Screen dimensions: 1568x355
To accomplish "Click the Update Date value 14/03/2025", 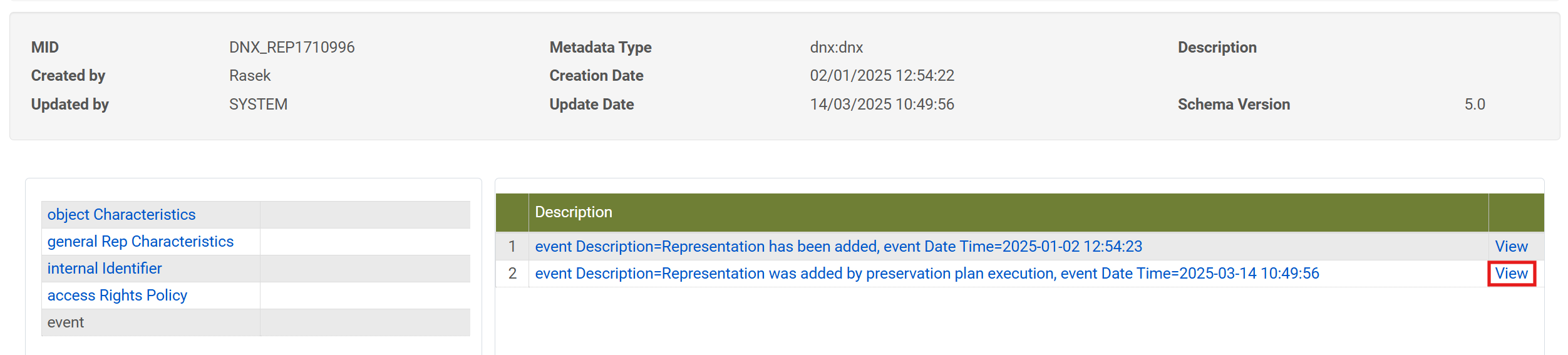I will point(882,105).
